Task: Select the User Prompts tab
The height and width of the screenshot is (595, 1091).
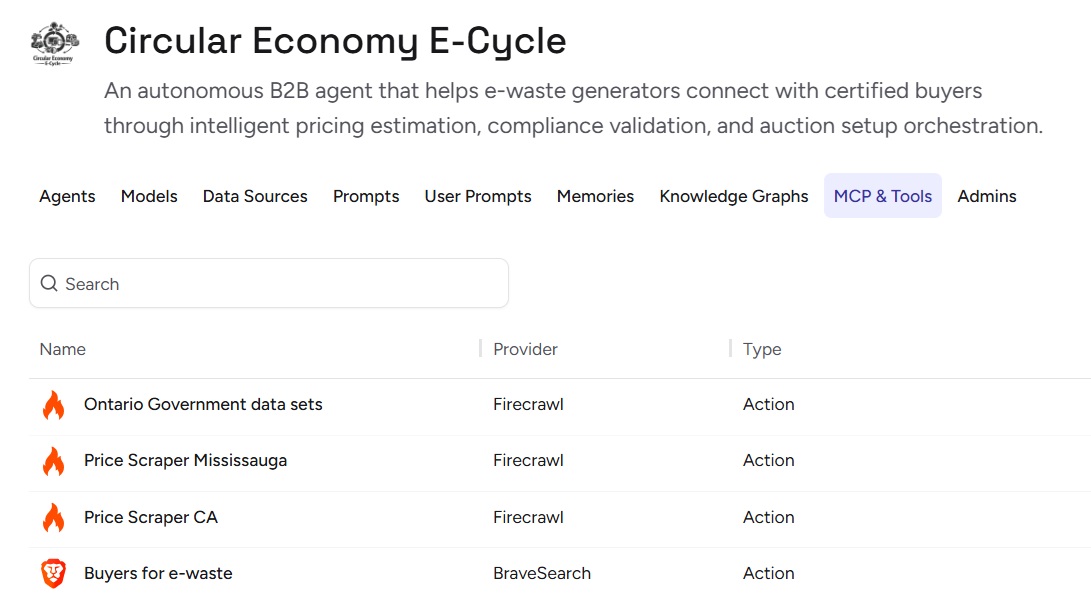Action: [x=478, y=196]
